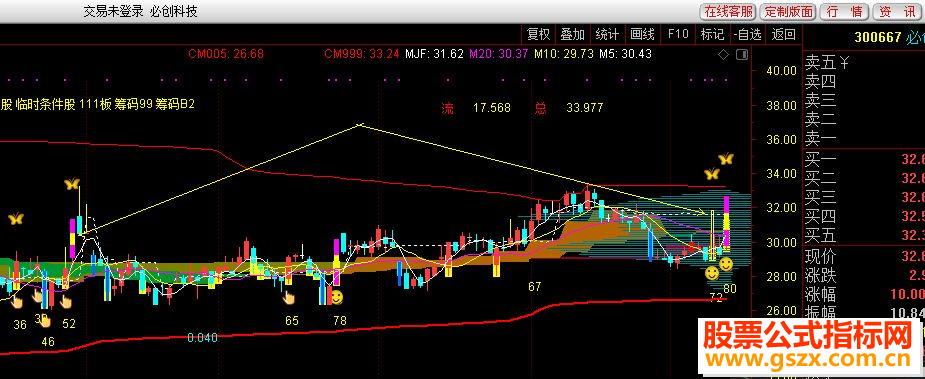
Task: Click 返回 to go back
Action: (x=783, y=34)
